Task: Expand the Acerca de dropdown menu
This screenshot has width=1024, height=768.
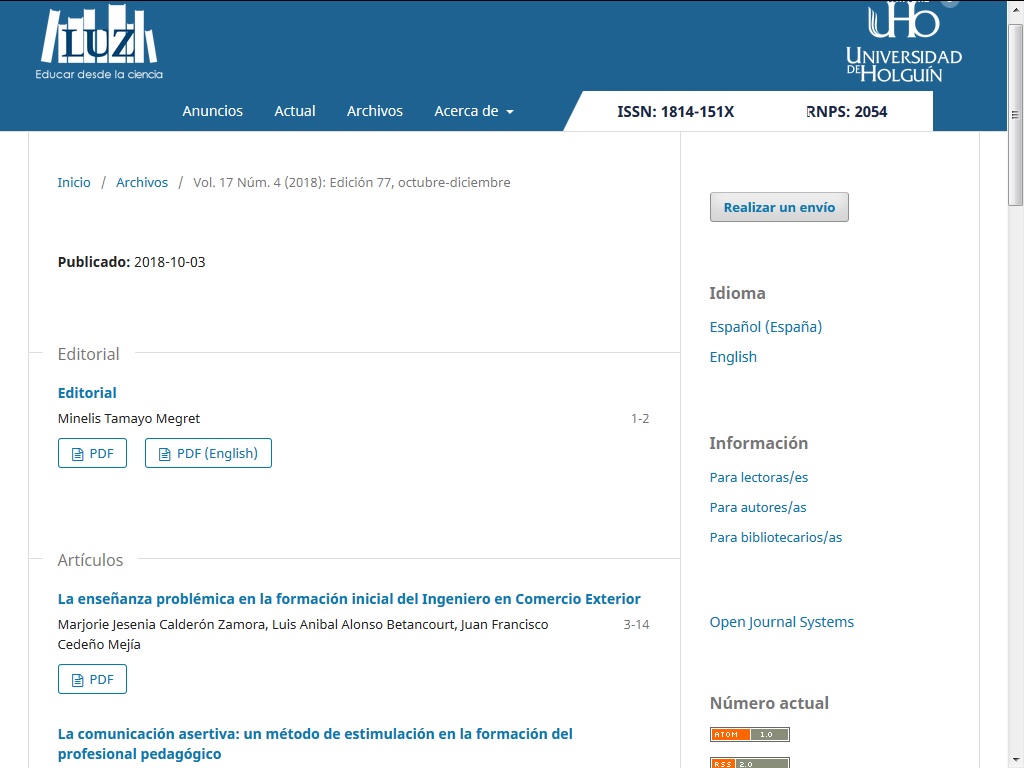Action: (x=473, y=111)
